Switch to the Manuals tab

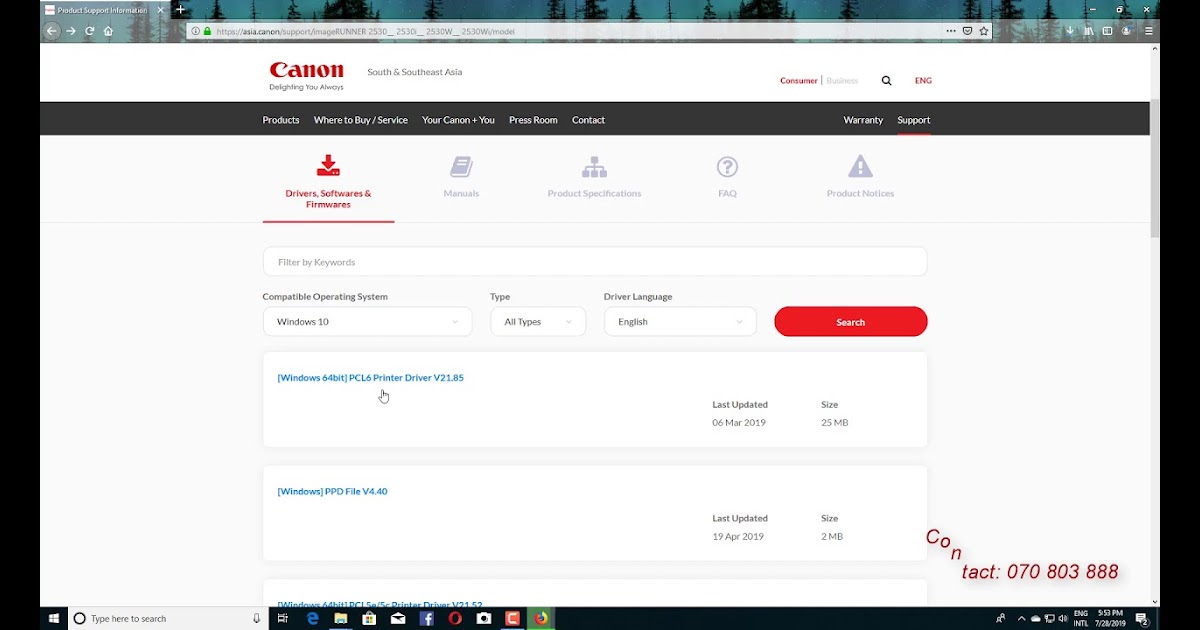point(461,177)
